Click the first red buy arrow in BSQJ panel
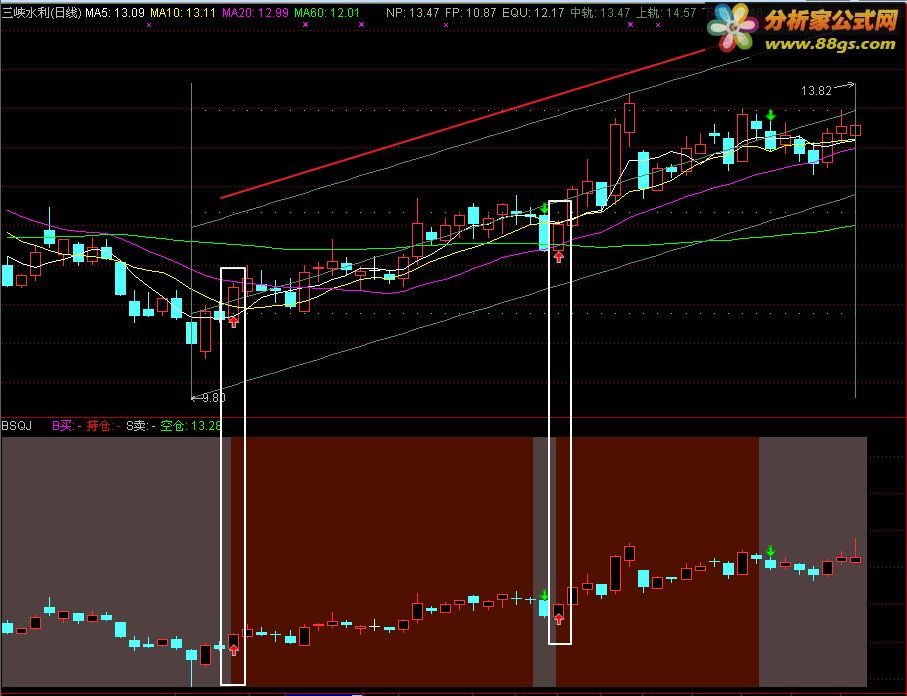The image size is (907, 696). (233, 649)
